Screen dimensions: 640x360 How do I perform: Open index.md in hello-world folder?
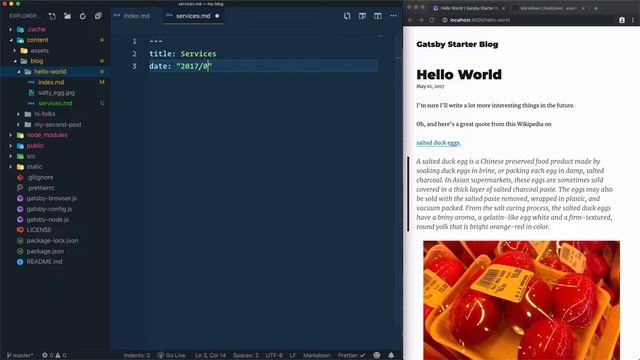point(51,82)
